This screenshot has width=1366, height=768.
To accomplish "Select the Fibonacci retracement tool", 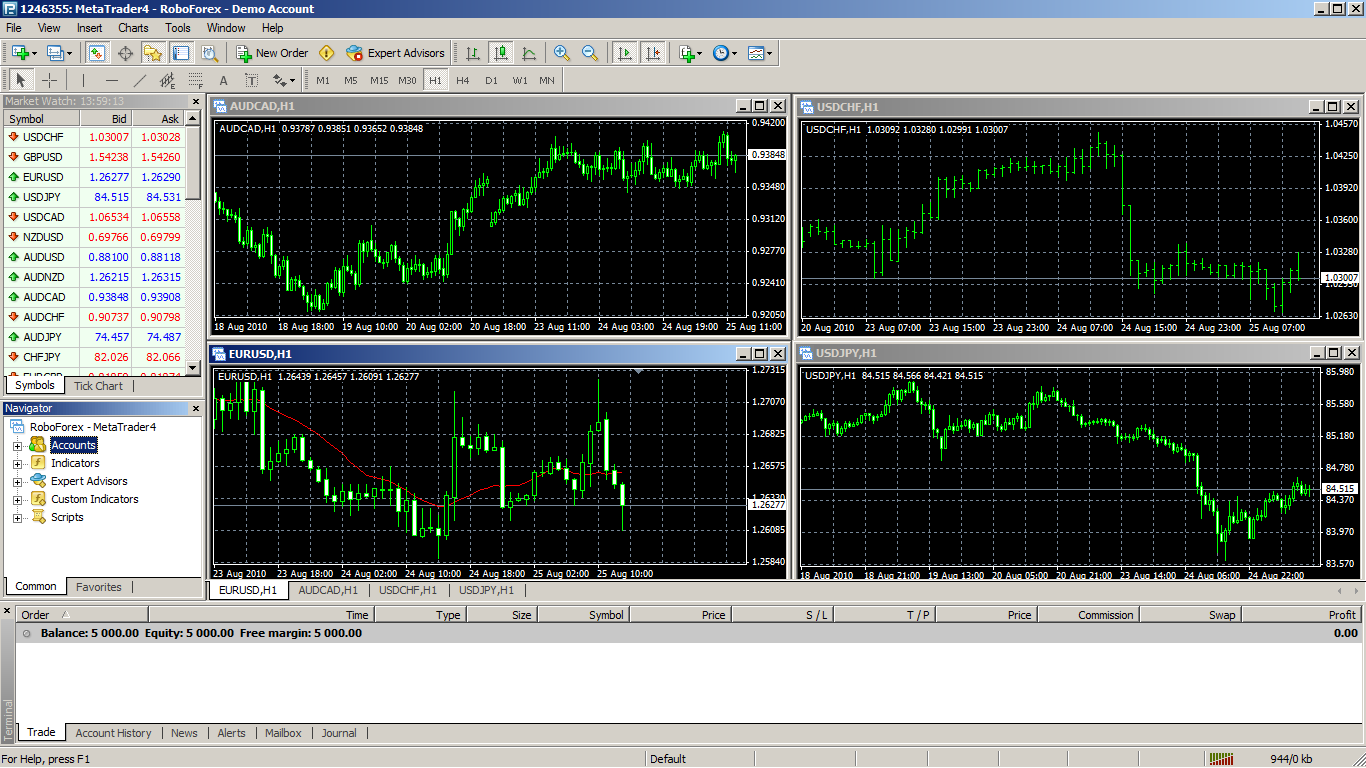I will coord(196,80).
